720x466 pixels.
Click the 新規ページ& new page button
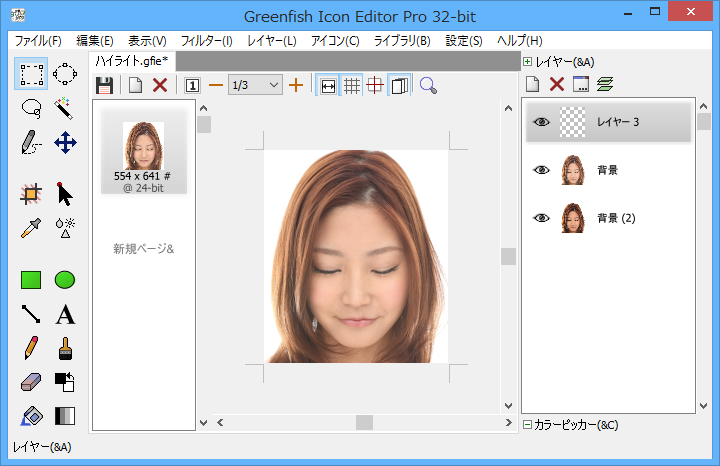click(x=143, y=248)
